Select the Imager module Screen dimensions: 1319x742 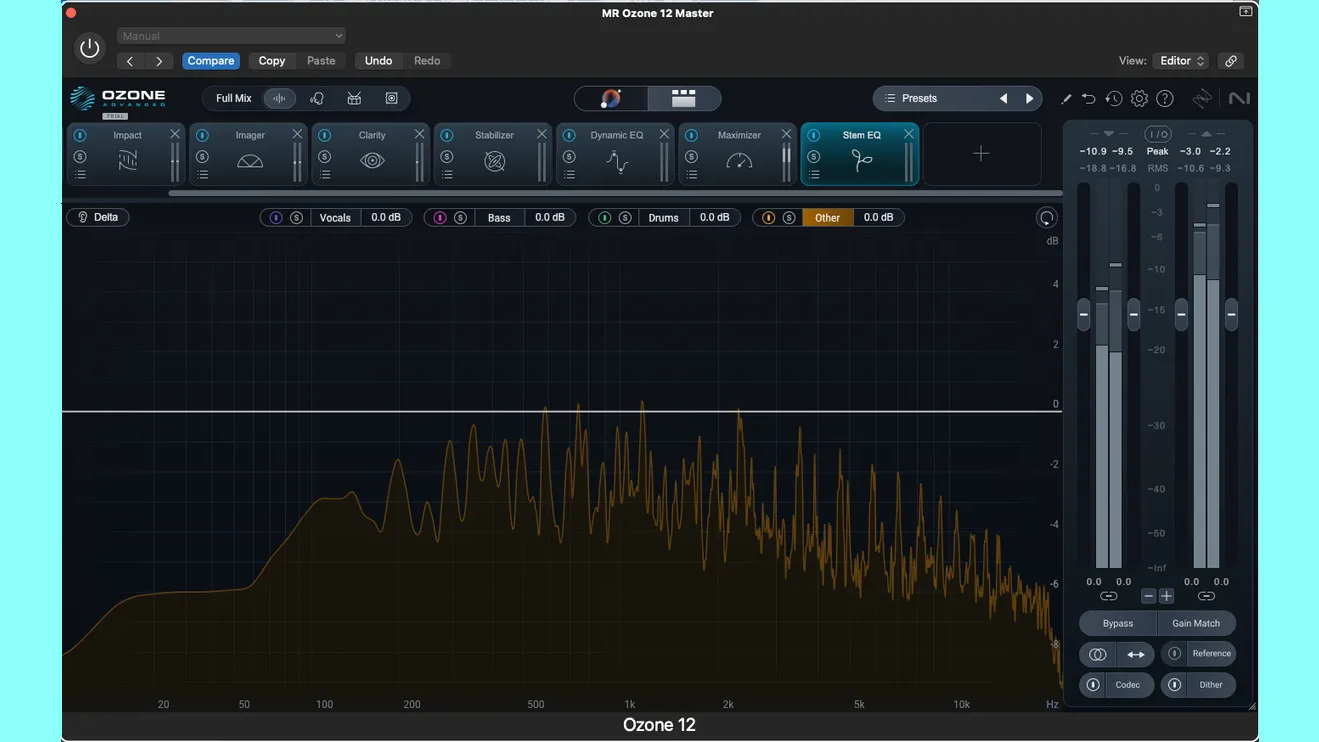pyautogui.click(x=250, y=160)
